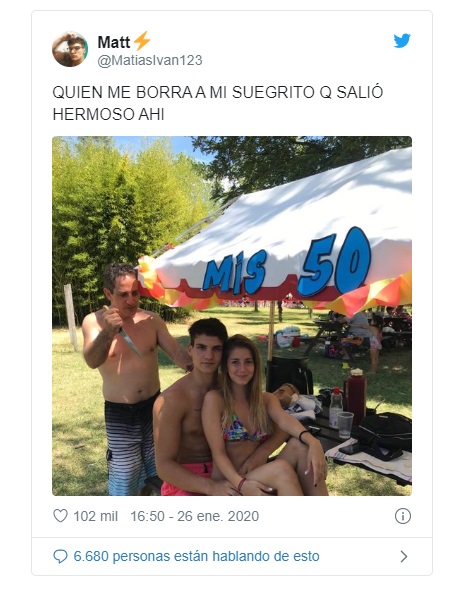
Task: Expand the conversation with the right chevron
Action: point(404,556)
